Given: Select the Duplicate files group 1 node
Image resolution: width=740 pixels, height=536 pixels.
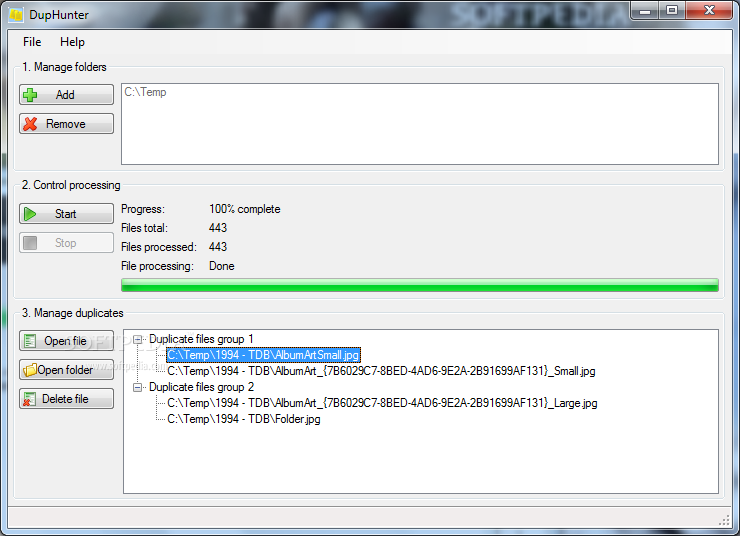Looking at the screenshot, I should pyautogui.click(x=201, y=339).
